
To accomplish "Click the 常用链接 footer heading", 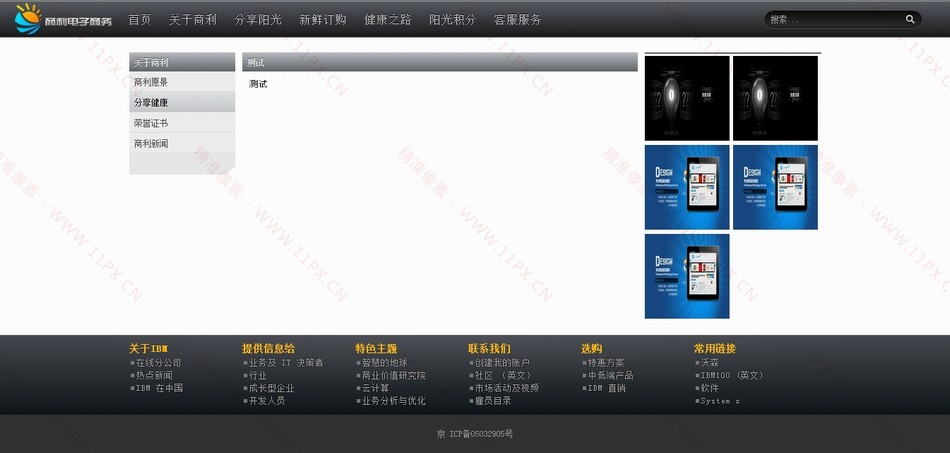I will 715,349.
